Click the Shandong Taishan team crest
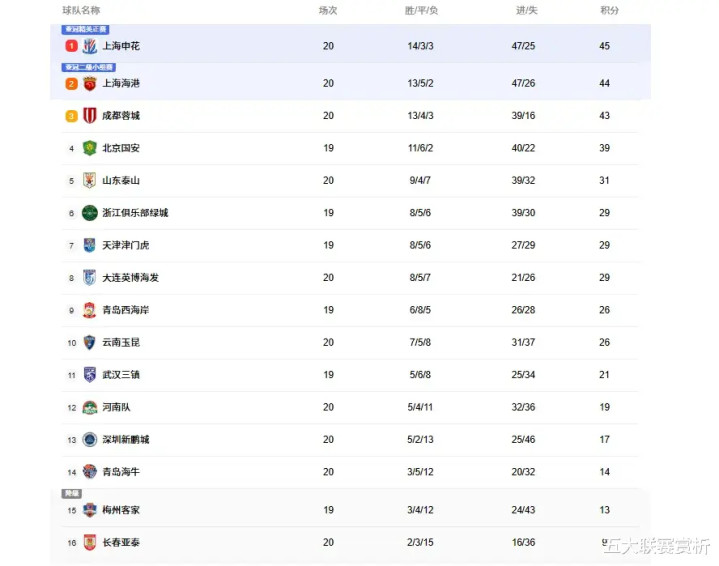Viewport: 719px width, 566px height. coord(89,180)
